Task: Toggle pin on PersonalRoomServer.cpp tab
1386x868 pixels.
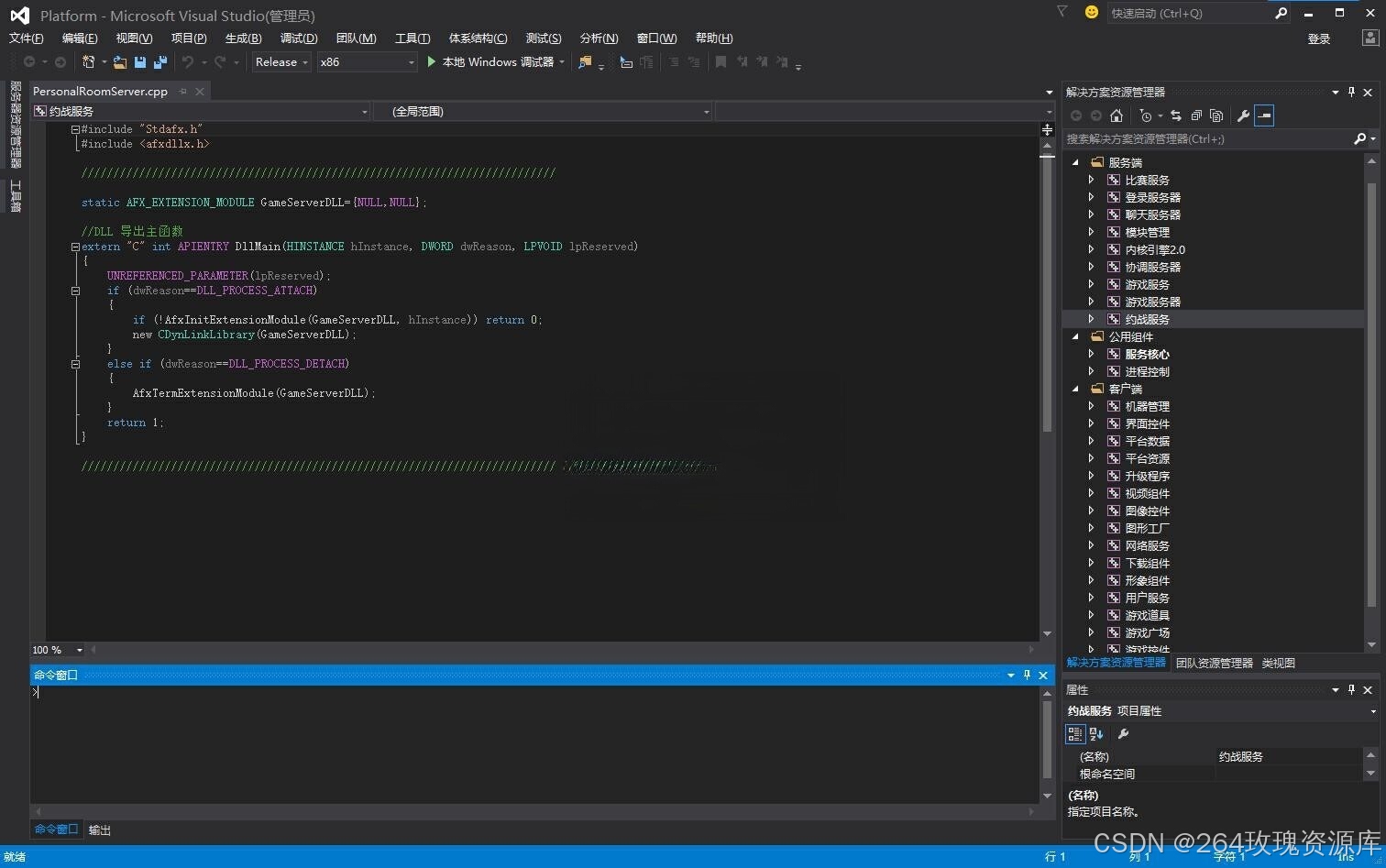Action: (x=183, y=91)
